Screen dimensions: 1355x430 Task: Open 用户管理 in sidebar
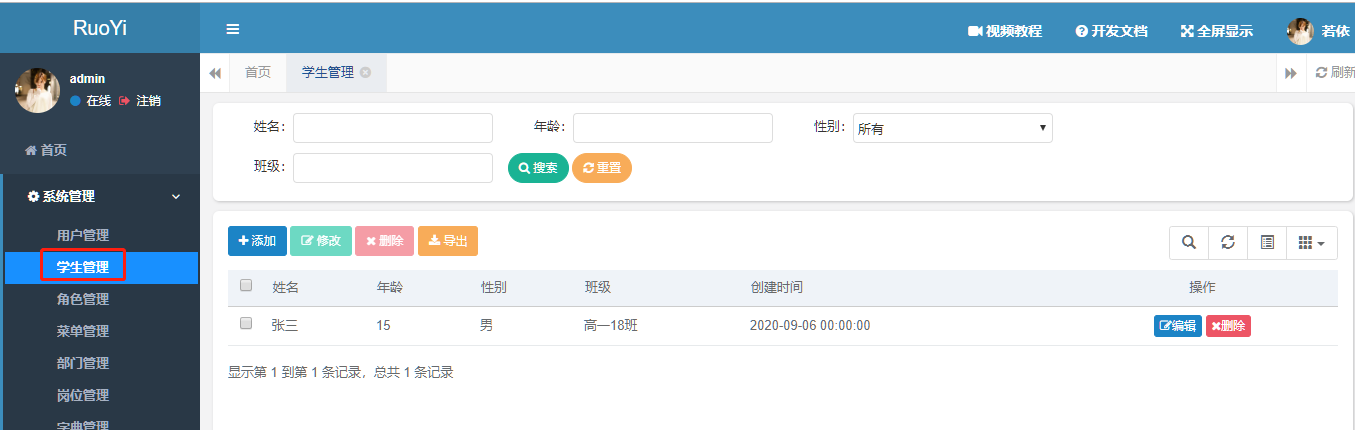[x=83, y=235]
